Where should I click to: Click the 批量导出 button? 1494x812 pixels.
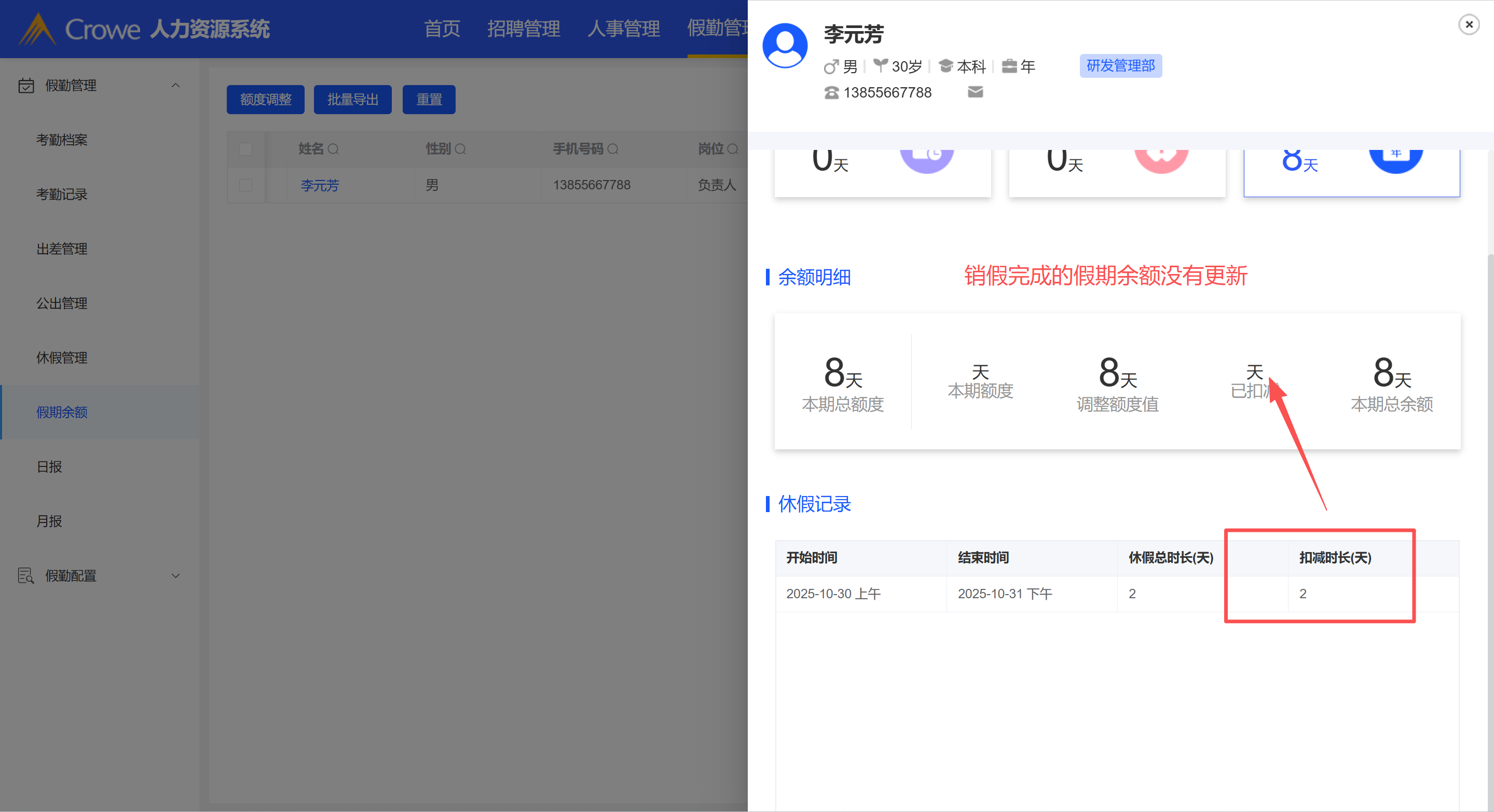pyautogui.click(x=352, y=100)
